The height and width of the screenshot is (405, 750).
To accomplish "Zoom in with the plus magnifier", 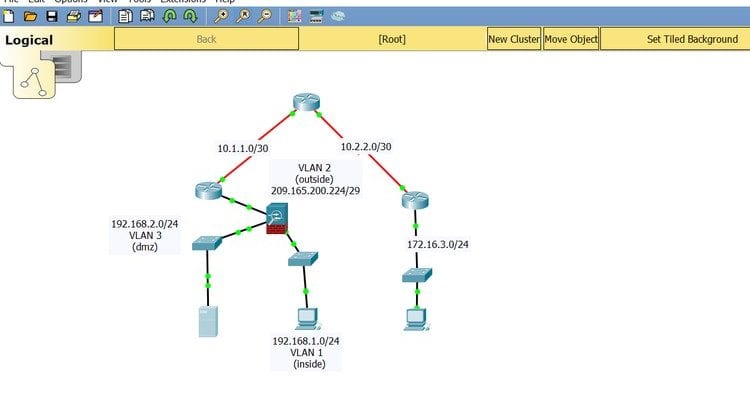I will (x=221, y=16).
